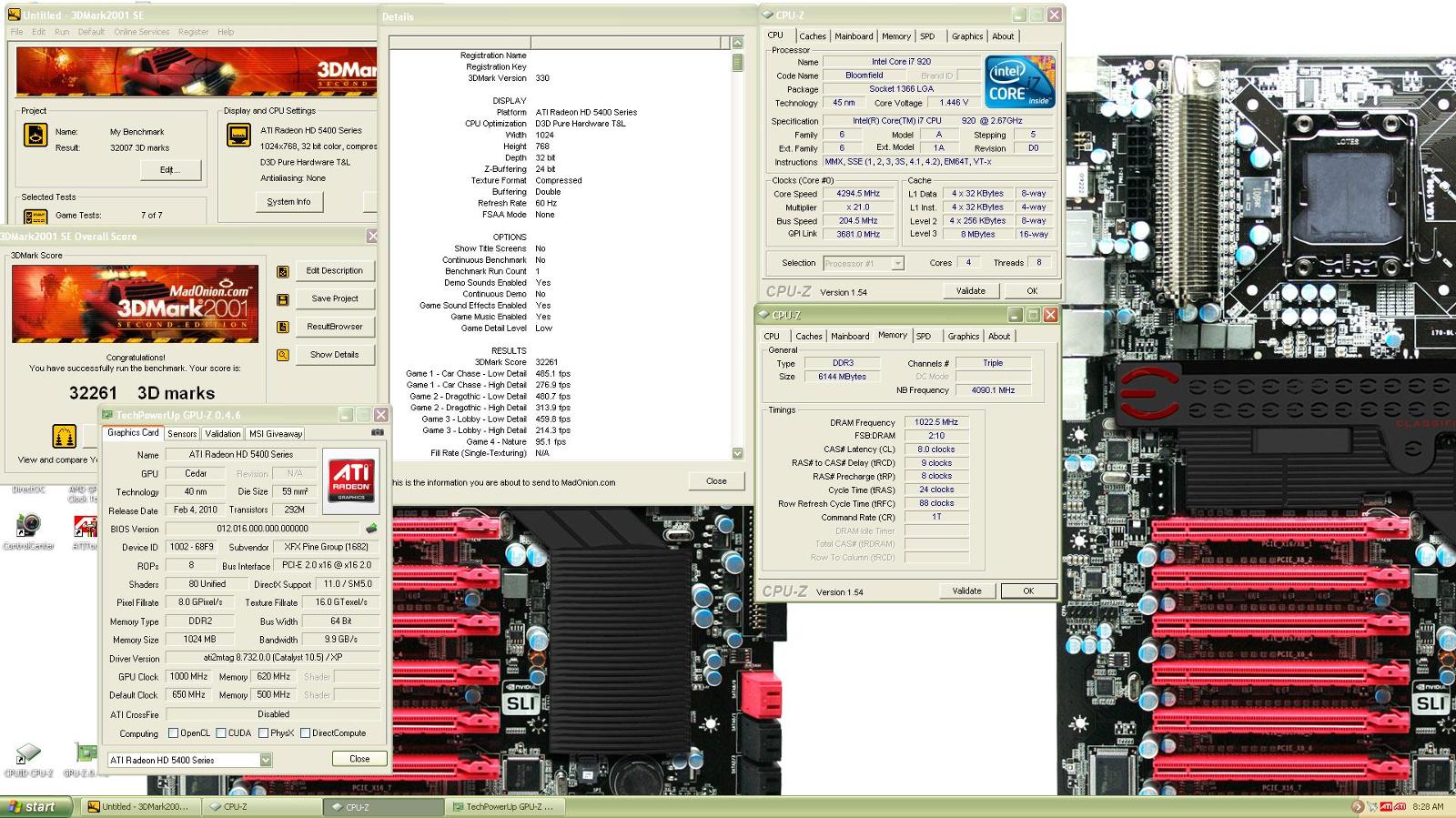Image resolution: width=1456 pixels, height=818 pixels.
Task: Open the GPU selection dropdown in GPU-Z
Action: 266,760
